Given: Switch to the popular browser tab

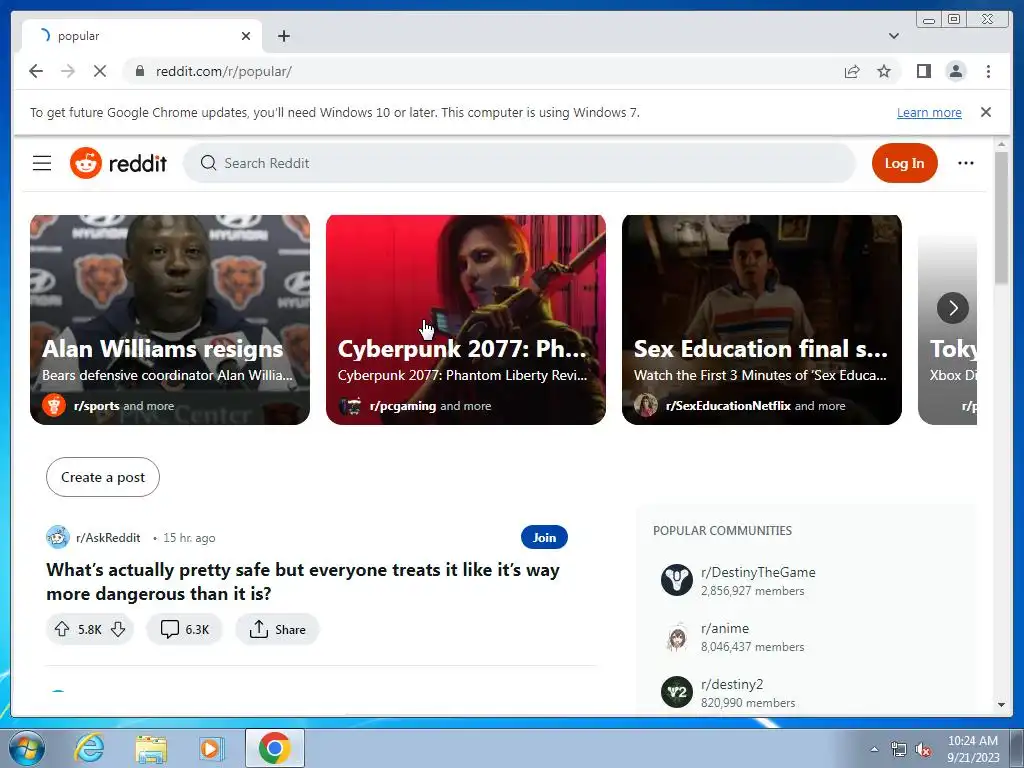Looking at the screenshot, I should click(142, 36).
